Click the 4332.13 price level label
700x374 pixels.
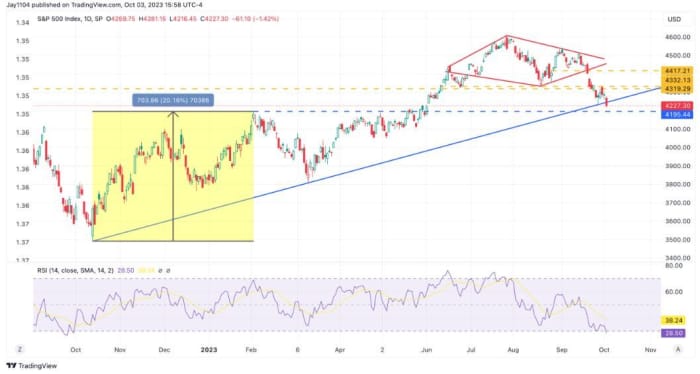677,80
